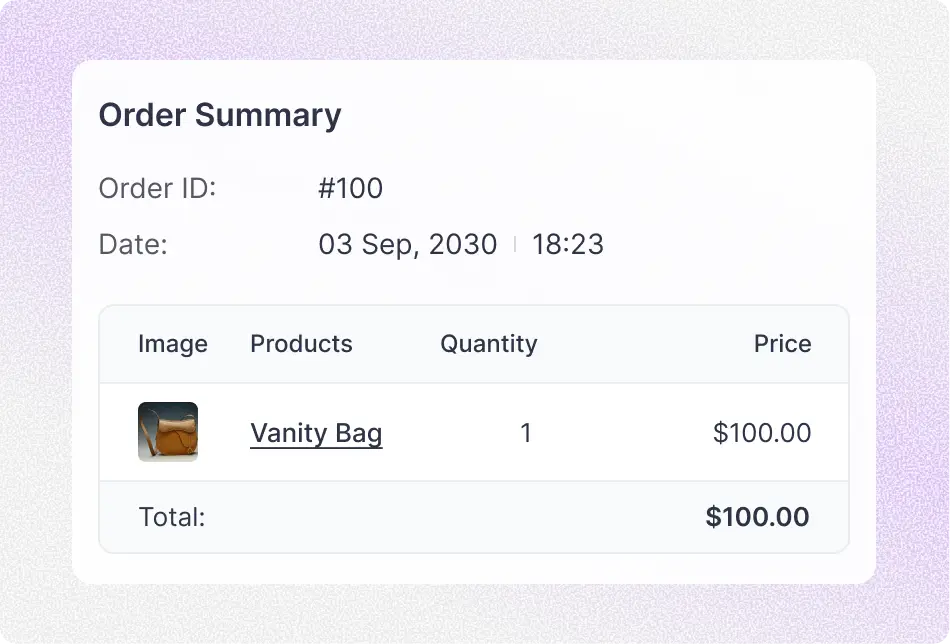The height and width of the screenshot is (644, 950).
Task: Click the bold total amount $100.00
Action: tap(757, 517)
